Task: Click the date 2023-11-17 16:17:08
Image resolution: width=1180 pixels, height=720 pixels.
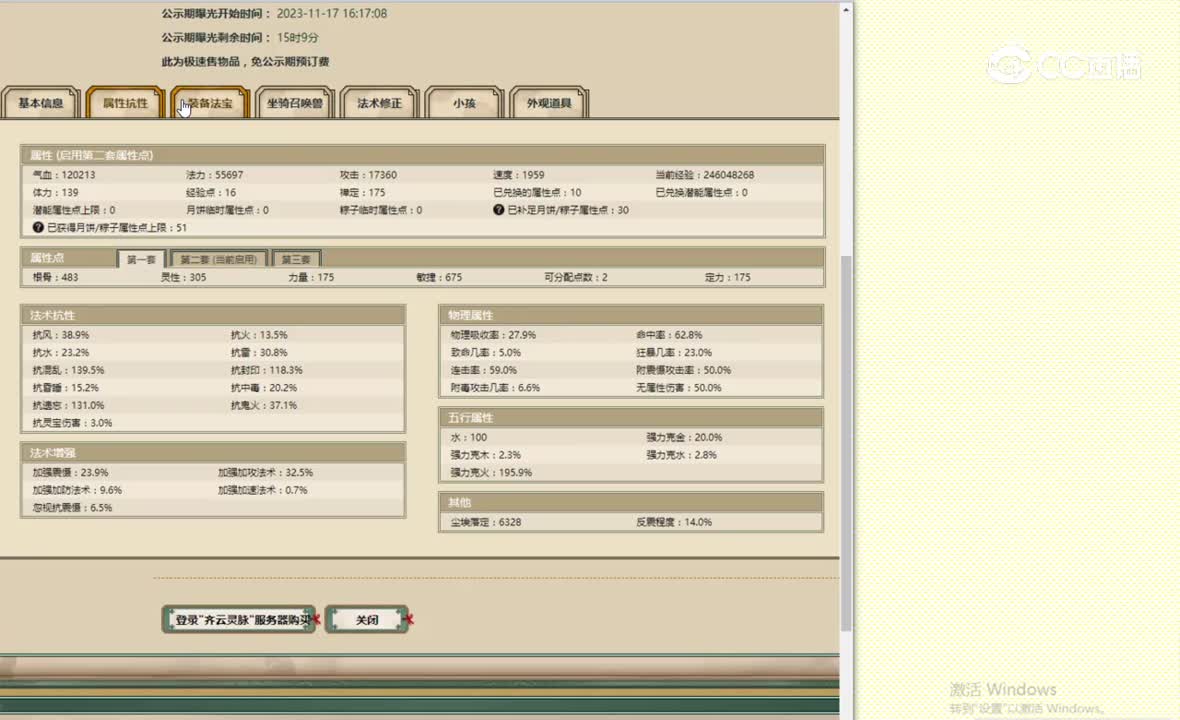Action: [332, 14]
